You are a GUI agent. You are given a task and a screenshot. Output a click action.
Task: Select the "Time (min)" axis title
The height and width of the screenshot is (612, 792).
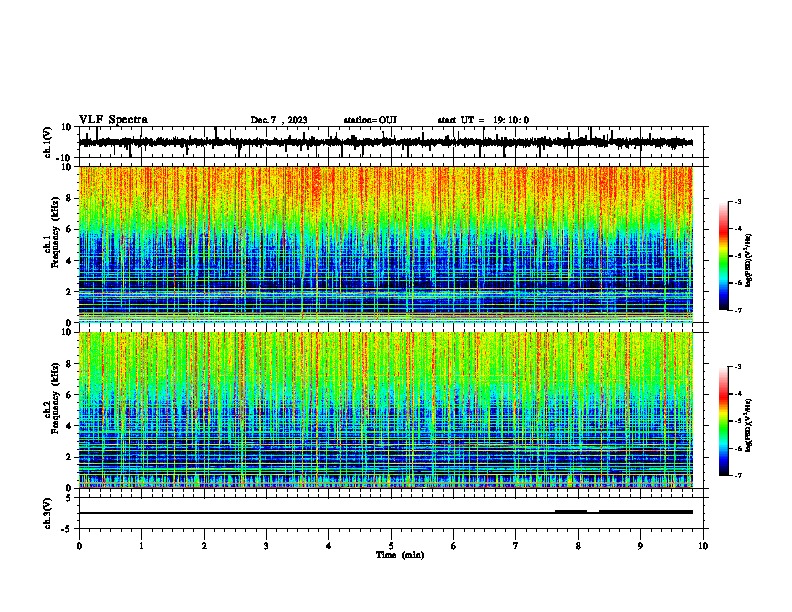[400, 555]
